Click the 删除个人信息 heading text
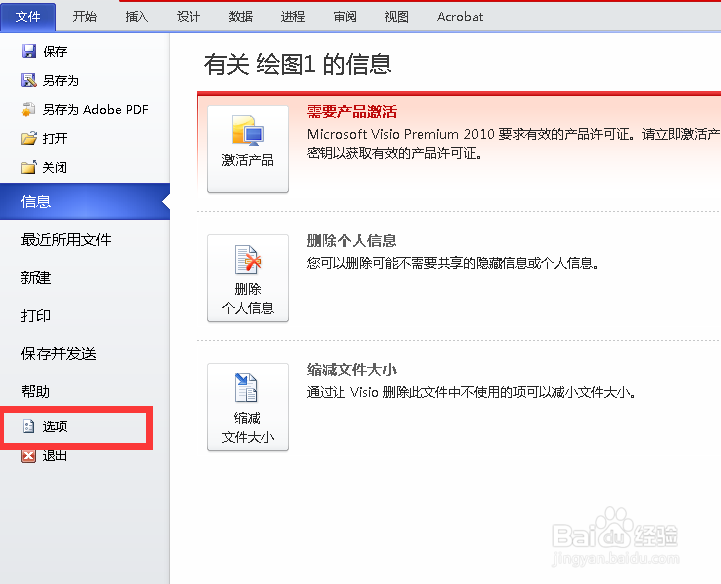This screenshot has width=721, height=584. 352,240
